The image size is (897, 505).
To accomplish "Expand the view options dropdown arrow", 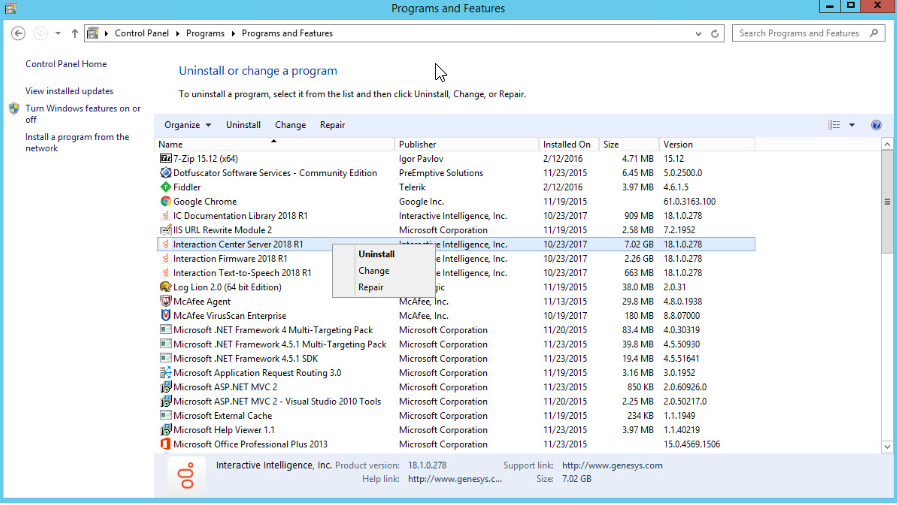I will click(x=852, y=125).
